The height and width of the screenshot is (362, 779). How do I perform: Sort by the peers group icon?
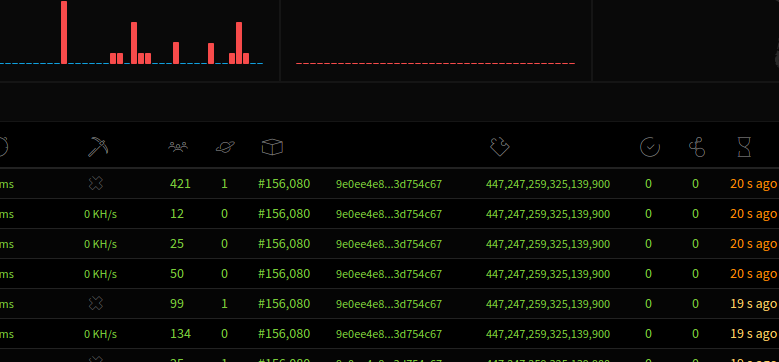point(178,147)
